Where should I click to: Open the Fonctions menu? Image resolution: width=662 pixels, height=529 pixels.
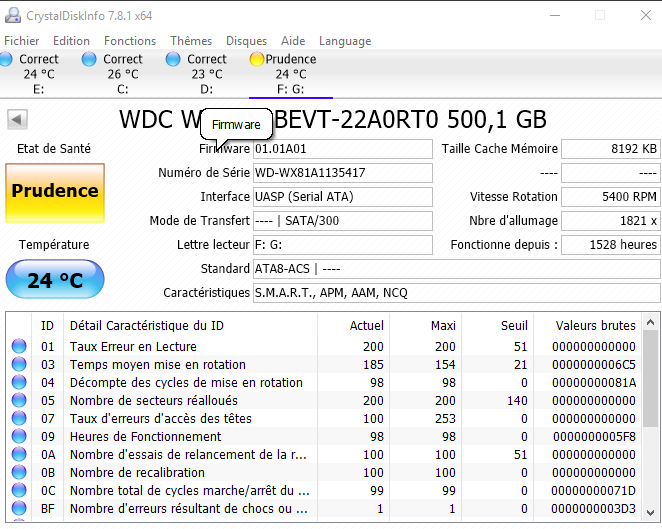[130, 41]
